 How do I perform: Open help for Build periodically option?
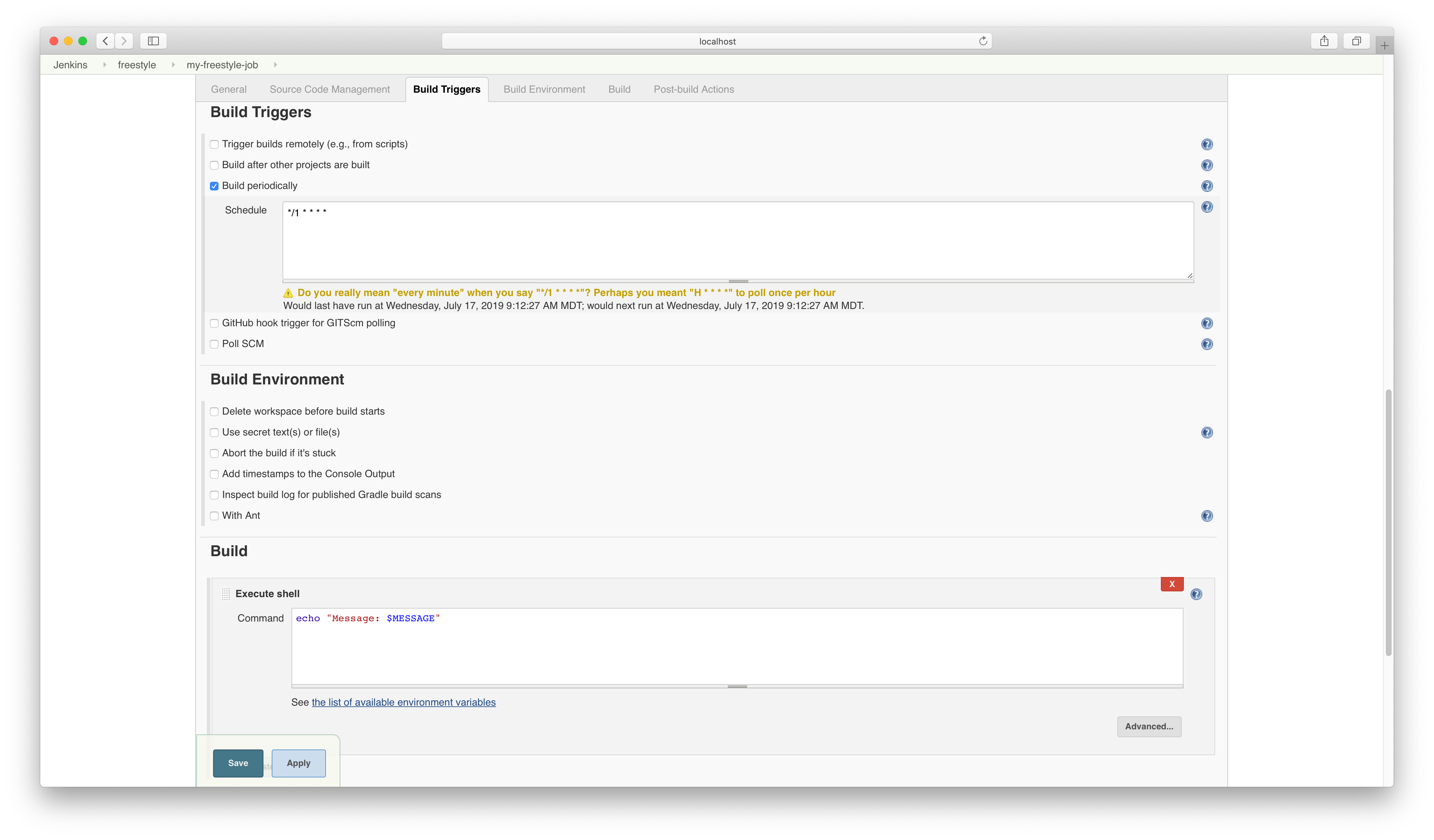1207,186
